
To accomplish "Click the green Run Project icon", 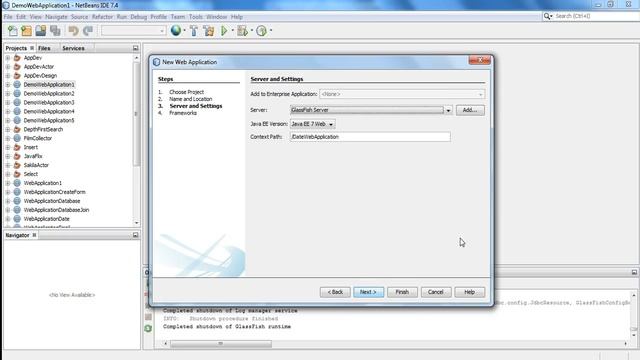I will coord(224,31).
